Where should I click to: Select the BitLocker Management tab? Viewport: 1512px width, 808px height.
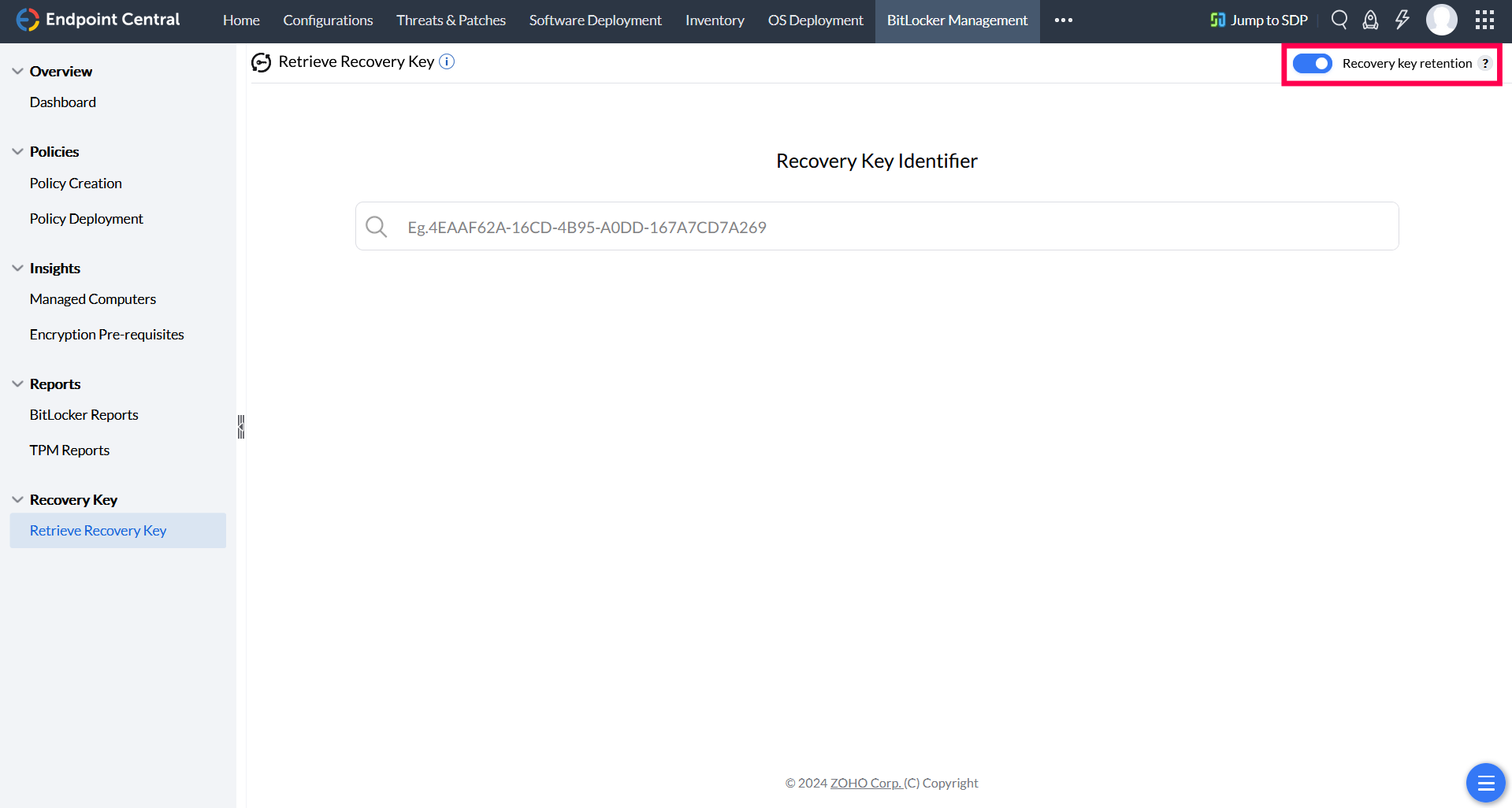(x=957, y=20)
